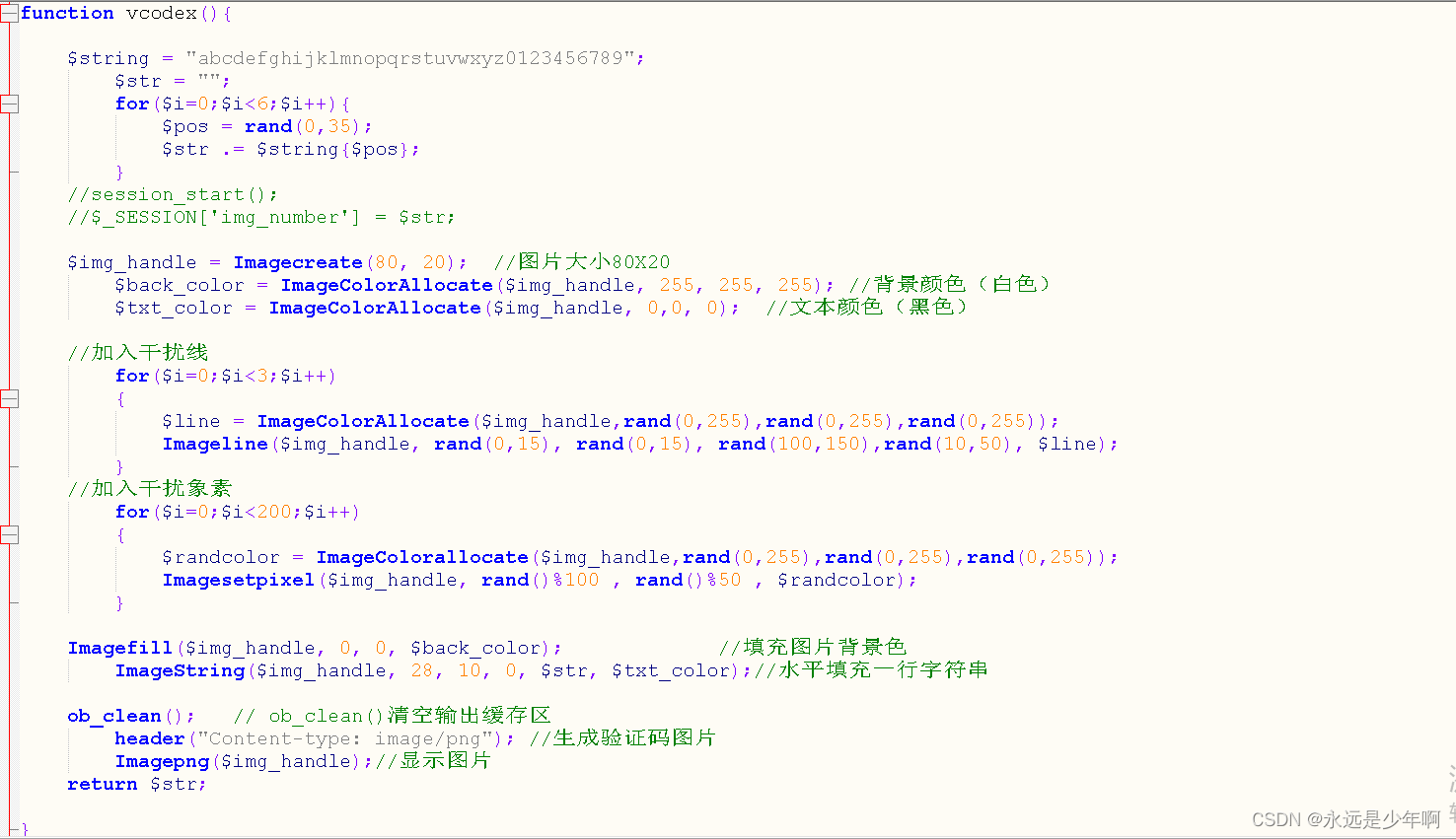This screenshot has height=839, width=1456.
Task: Click the 'ImageString' function call
Action: (180, 670)
